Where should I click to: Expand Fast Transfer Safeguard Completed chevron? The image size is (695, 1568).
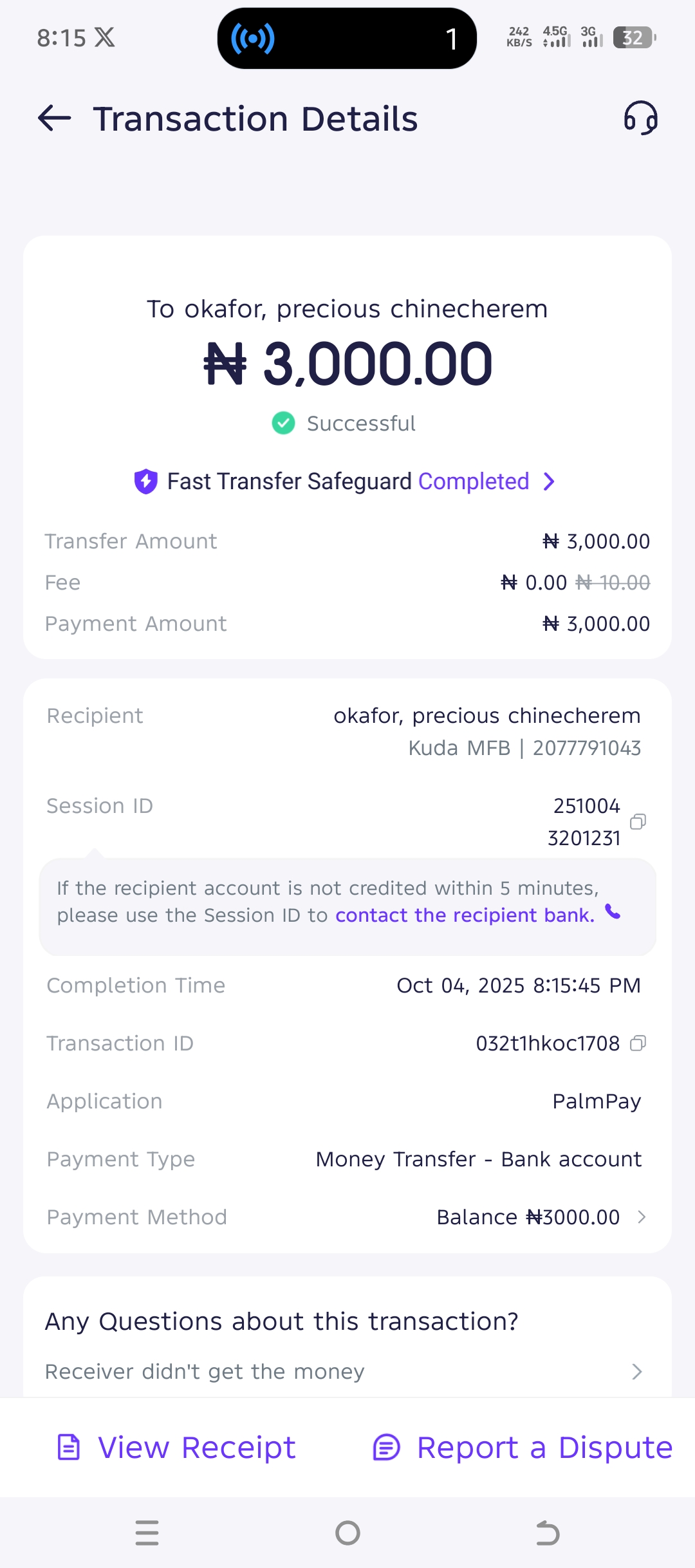pos(549,481)
